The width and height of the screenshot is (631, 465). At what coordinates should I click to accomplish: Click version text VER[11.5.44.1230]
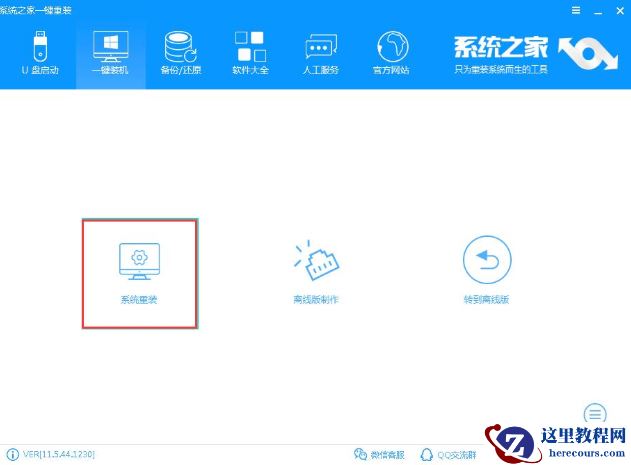59,455
